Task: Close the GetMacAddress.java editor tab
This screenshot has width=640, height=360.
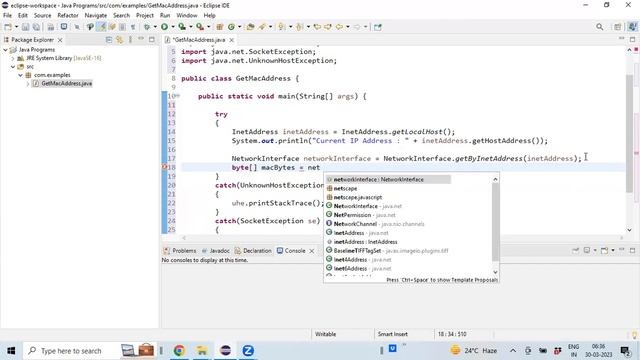Action: (231, 40)
